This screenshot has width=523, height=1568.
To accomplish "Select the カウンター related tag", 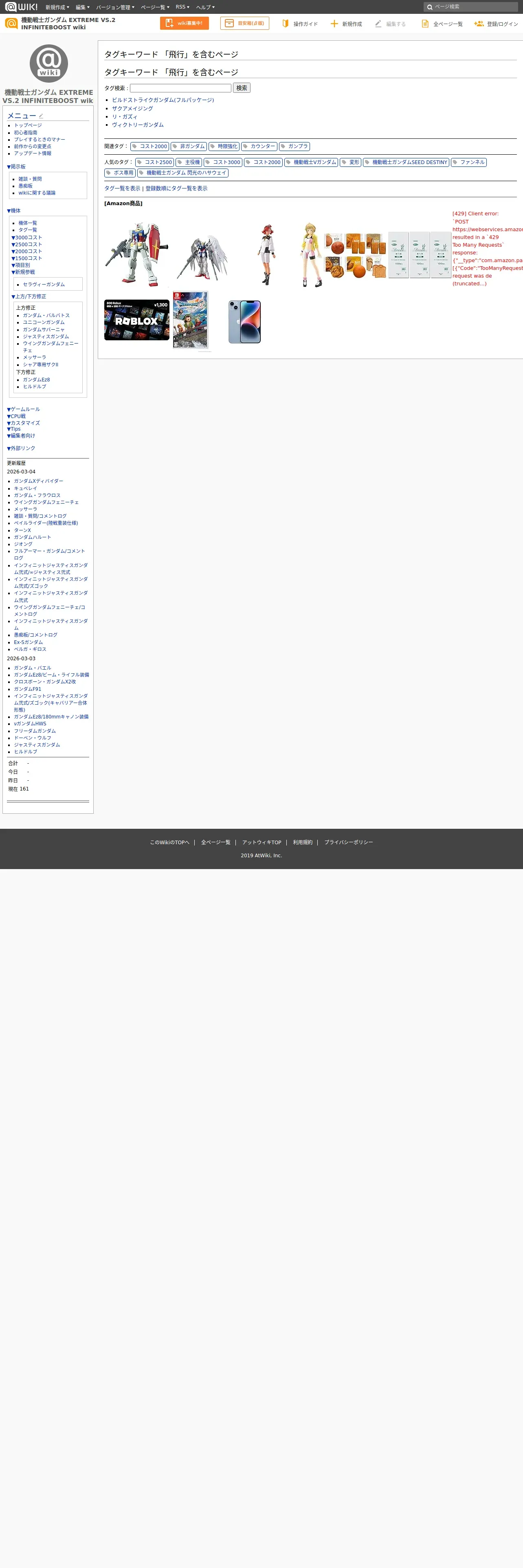I will tap(259, 146).
